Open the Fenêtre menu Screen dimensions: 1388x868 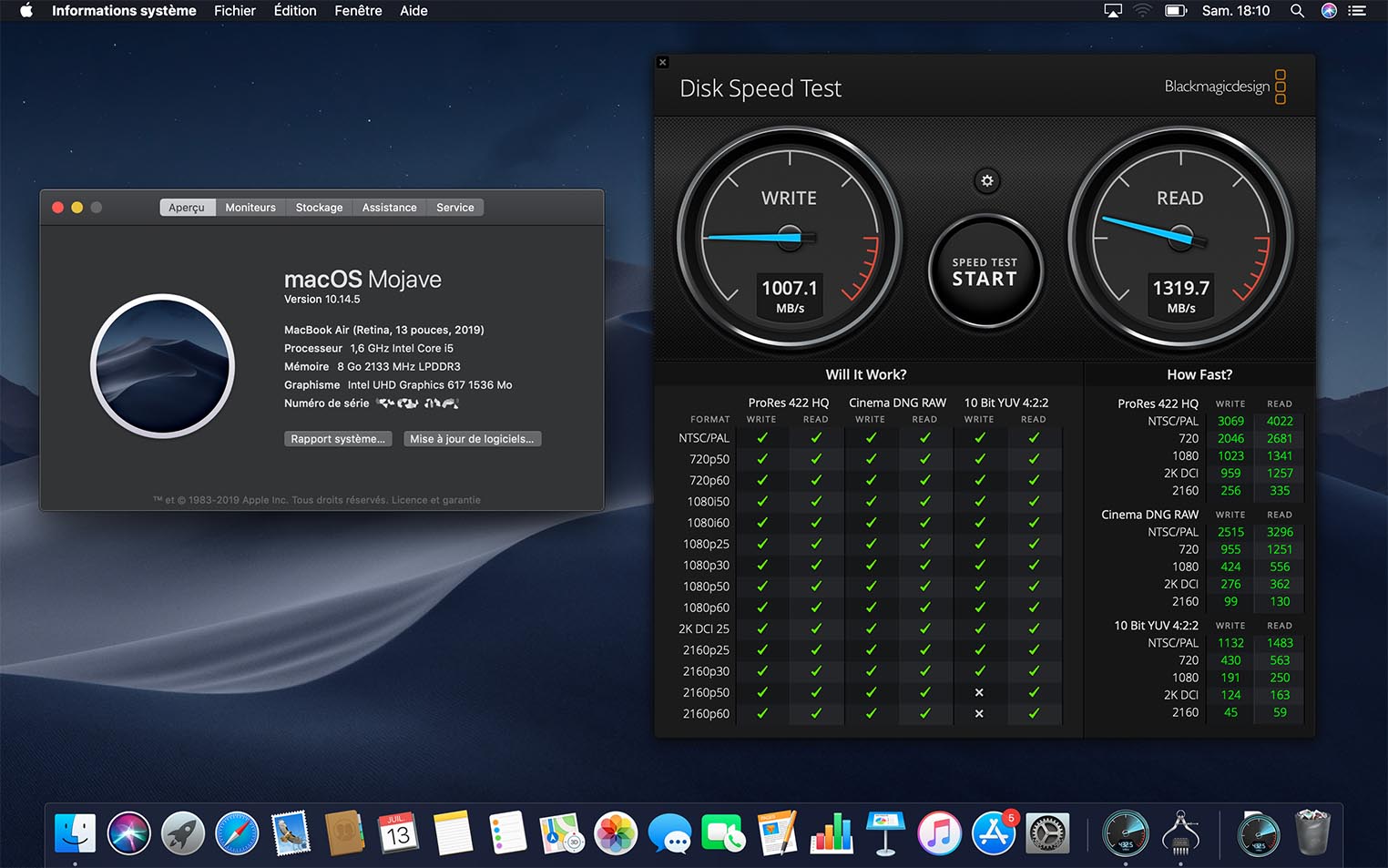click(x=357, y=11)
